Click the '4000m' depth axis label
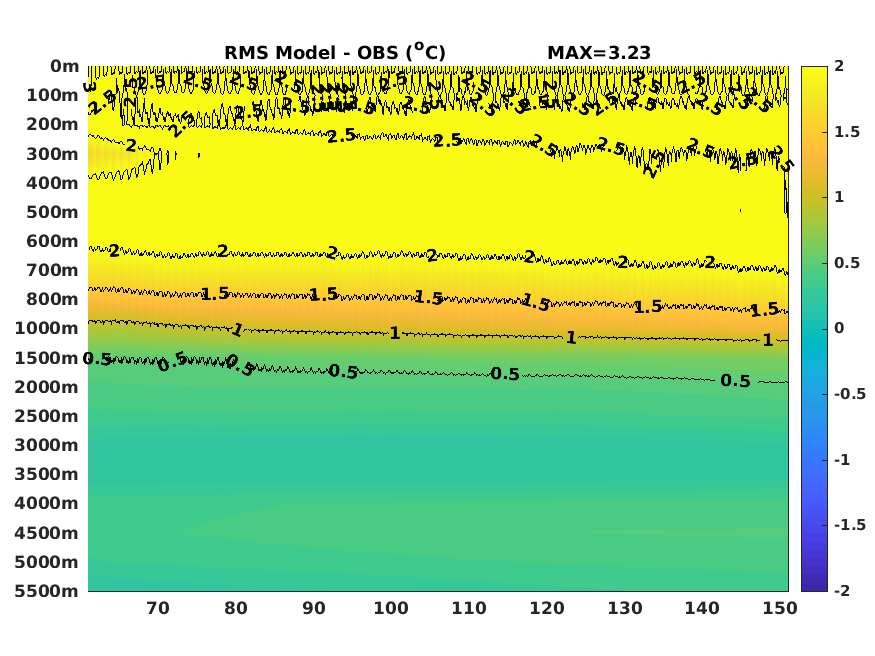Image resolution: width=875 pixels, height=656 pixels. tap(47, 503)
